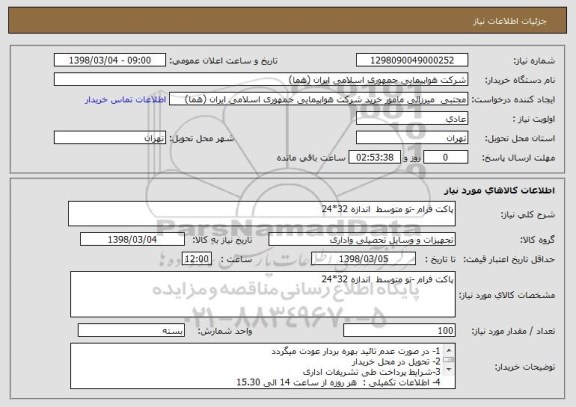The width and height of the screenshot is (576, 407).
Task: Click the delivery province field (استان محل تحویل)
Action: tap(412, 138)
